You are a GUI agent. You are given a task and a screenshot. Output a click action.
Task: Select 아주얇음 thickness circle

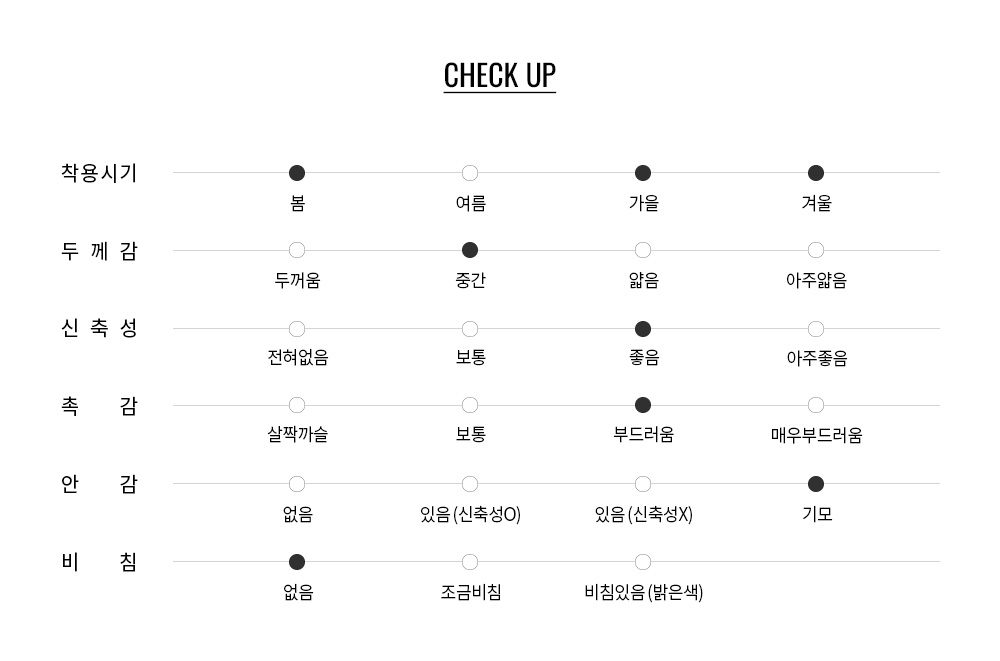pyautogui.click(x=816, y=250)
